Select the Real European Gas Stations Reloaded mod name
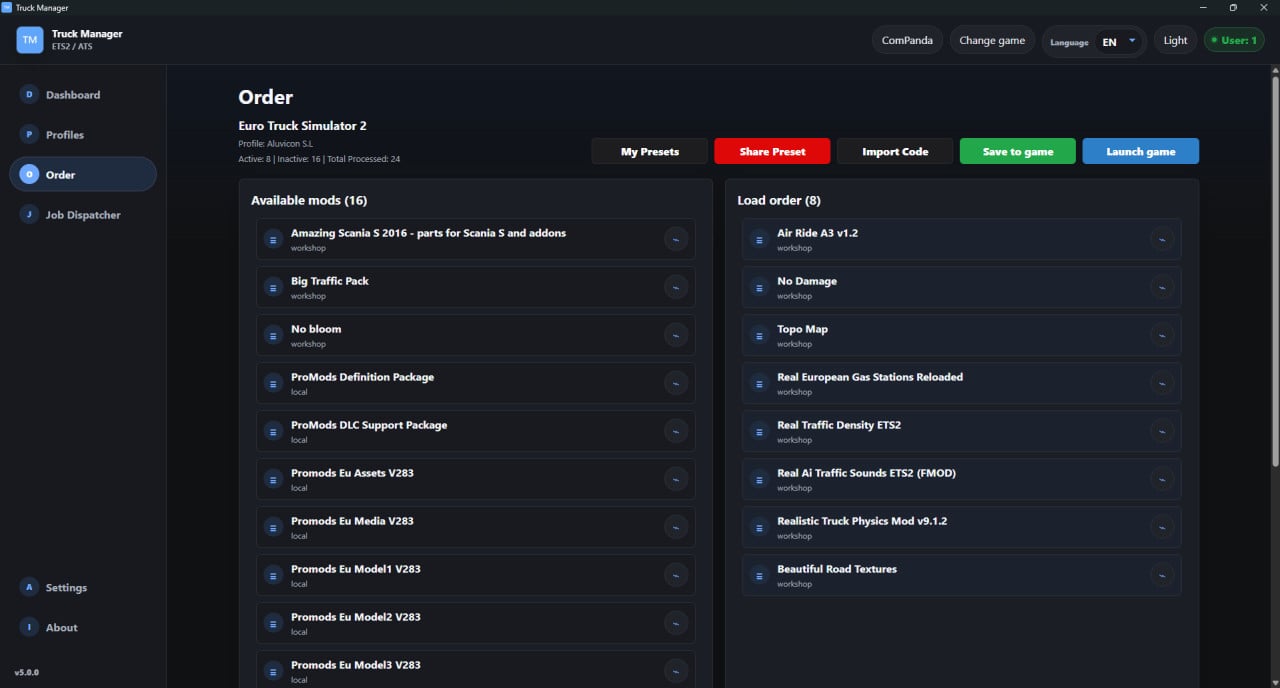The height and width of the screenshot is (688, 1280). 870,377
